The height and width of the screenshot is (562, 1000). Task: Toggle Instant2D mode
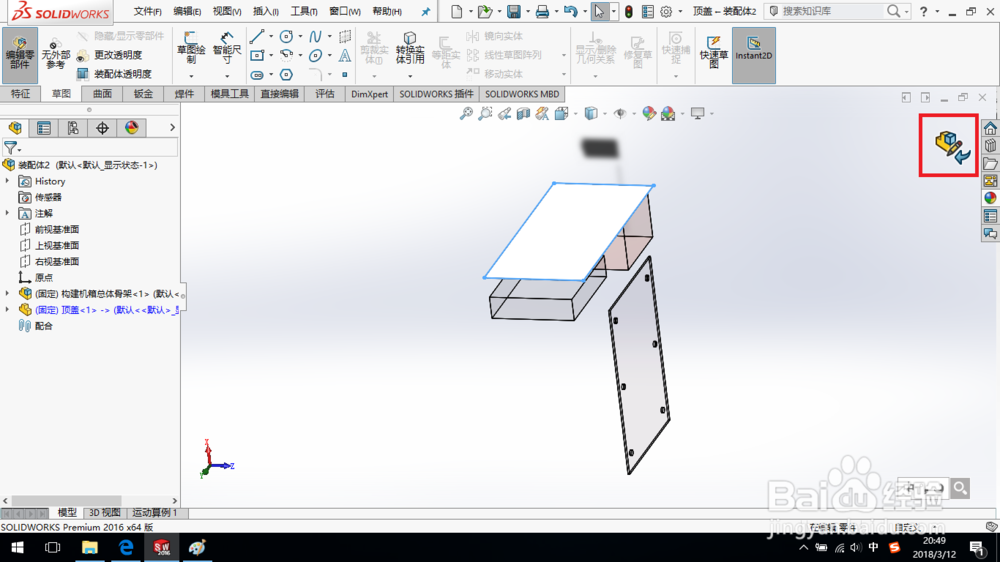753,55
